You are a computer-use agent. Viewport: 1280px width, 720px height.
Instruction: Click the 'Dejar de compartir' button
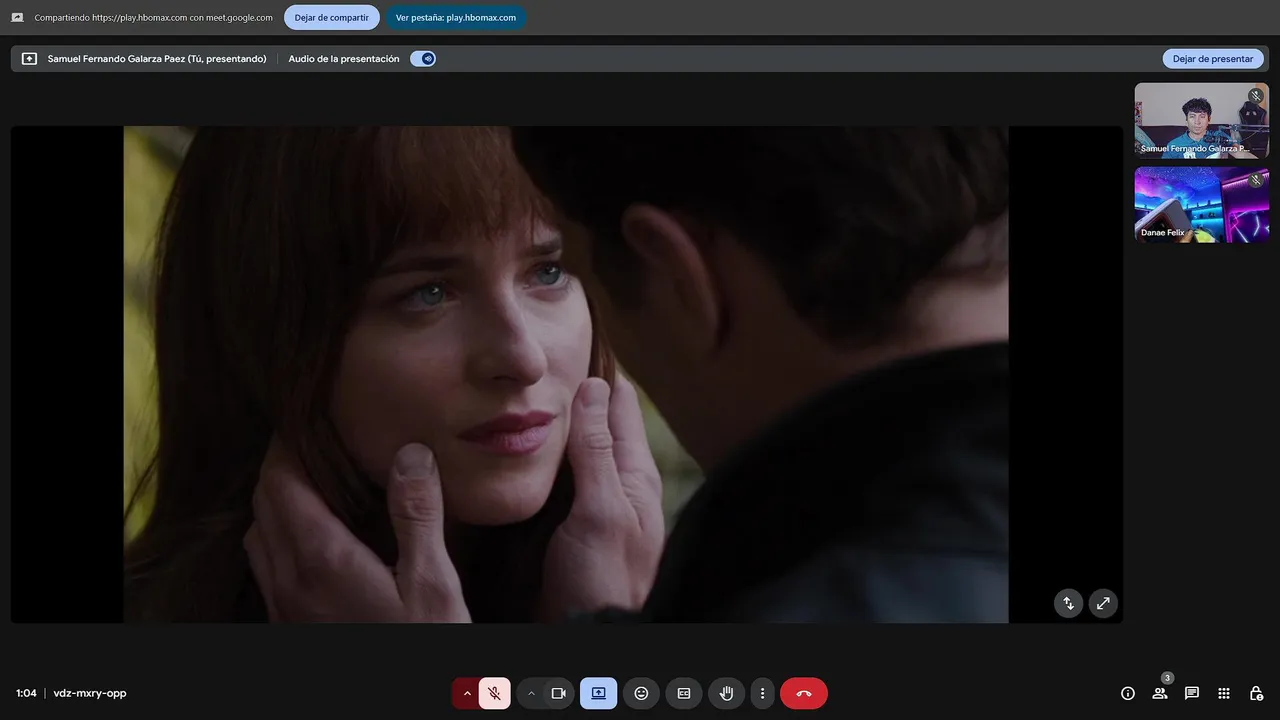click(x=331, y=17)
